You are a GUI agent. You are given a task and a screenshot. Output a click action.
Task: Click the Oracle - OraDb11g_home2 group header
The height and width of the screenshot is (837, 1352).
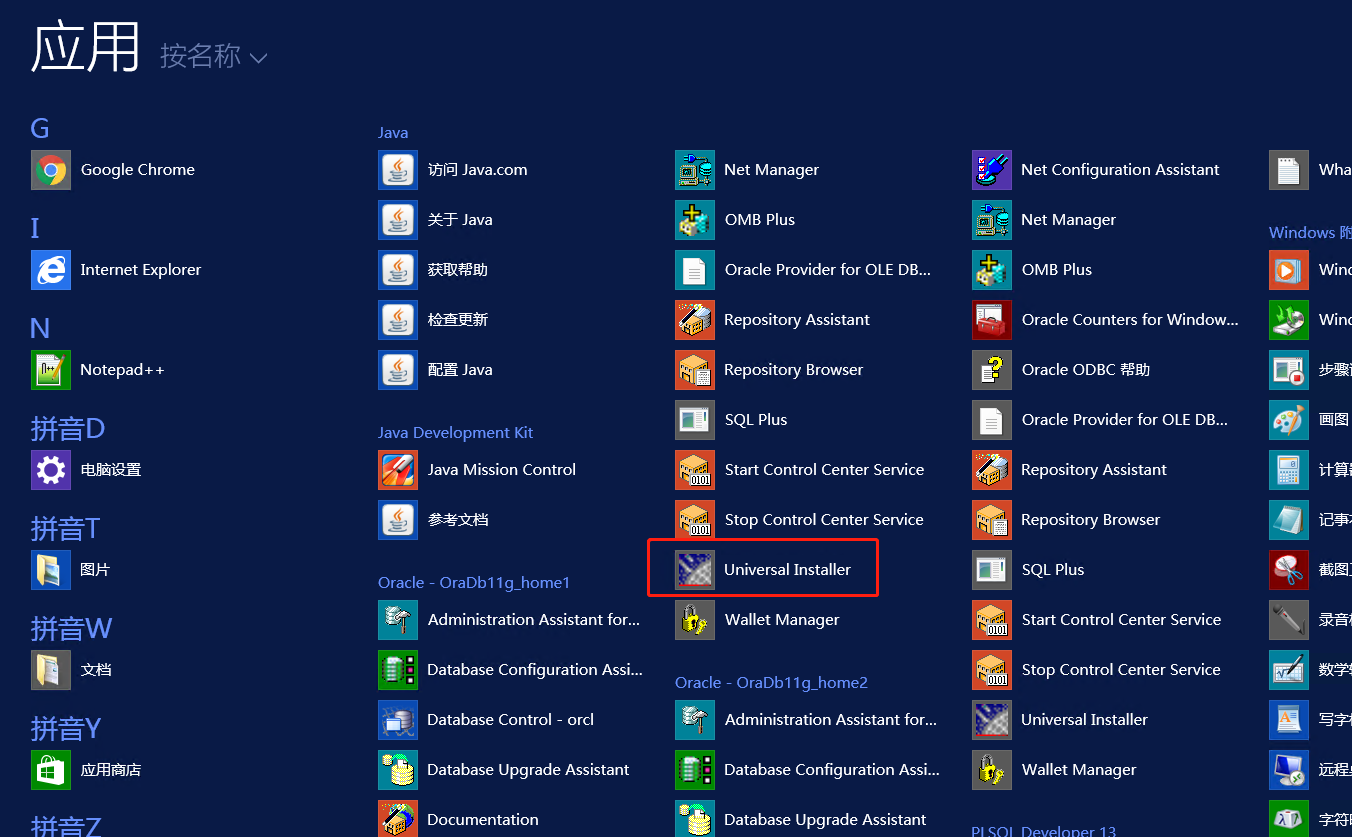click(771, 682)
